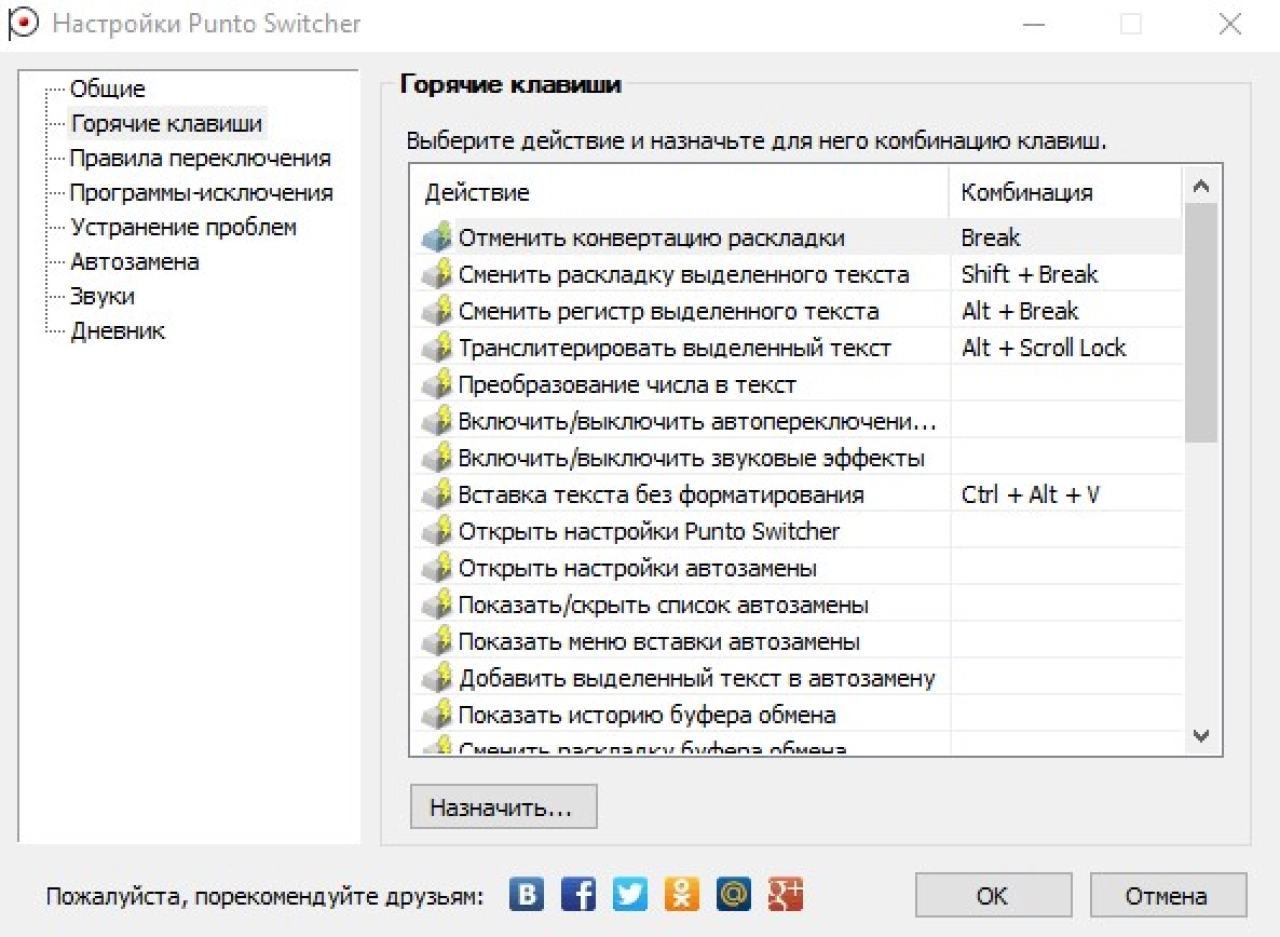Share via VKontakte icon
Image resolution: width=1280 pixels, height=937 pixels.
[x=526, y=894]
